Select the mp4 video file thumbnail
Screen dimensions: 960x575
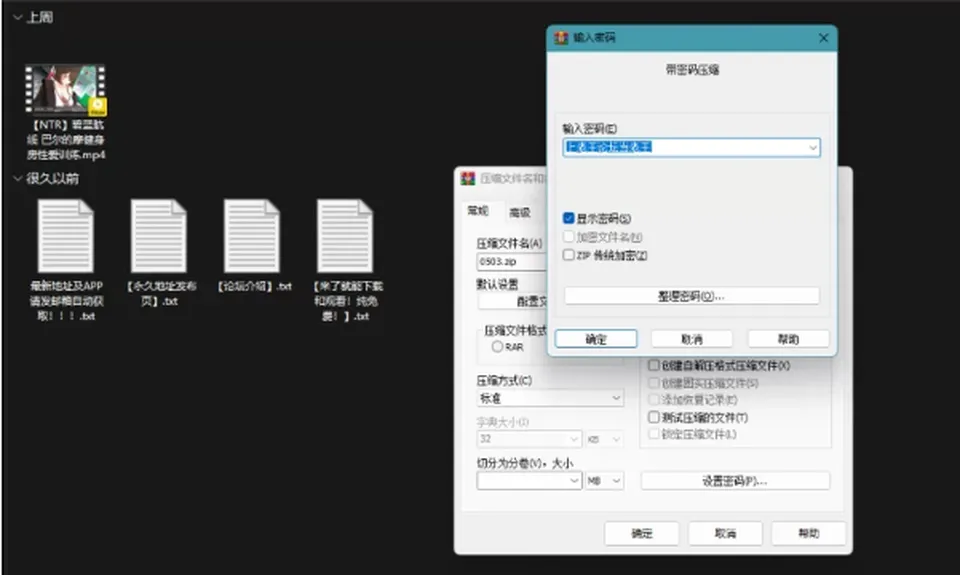tap(66, 90)
